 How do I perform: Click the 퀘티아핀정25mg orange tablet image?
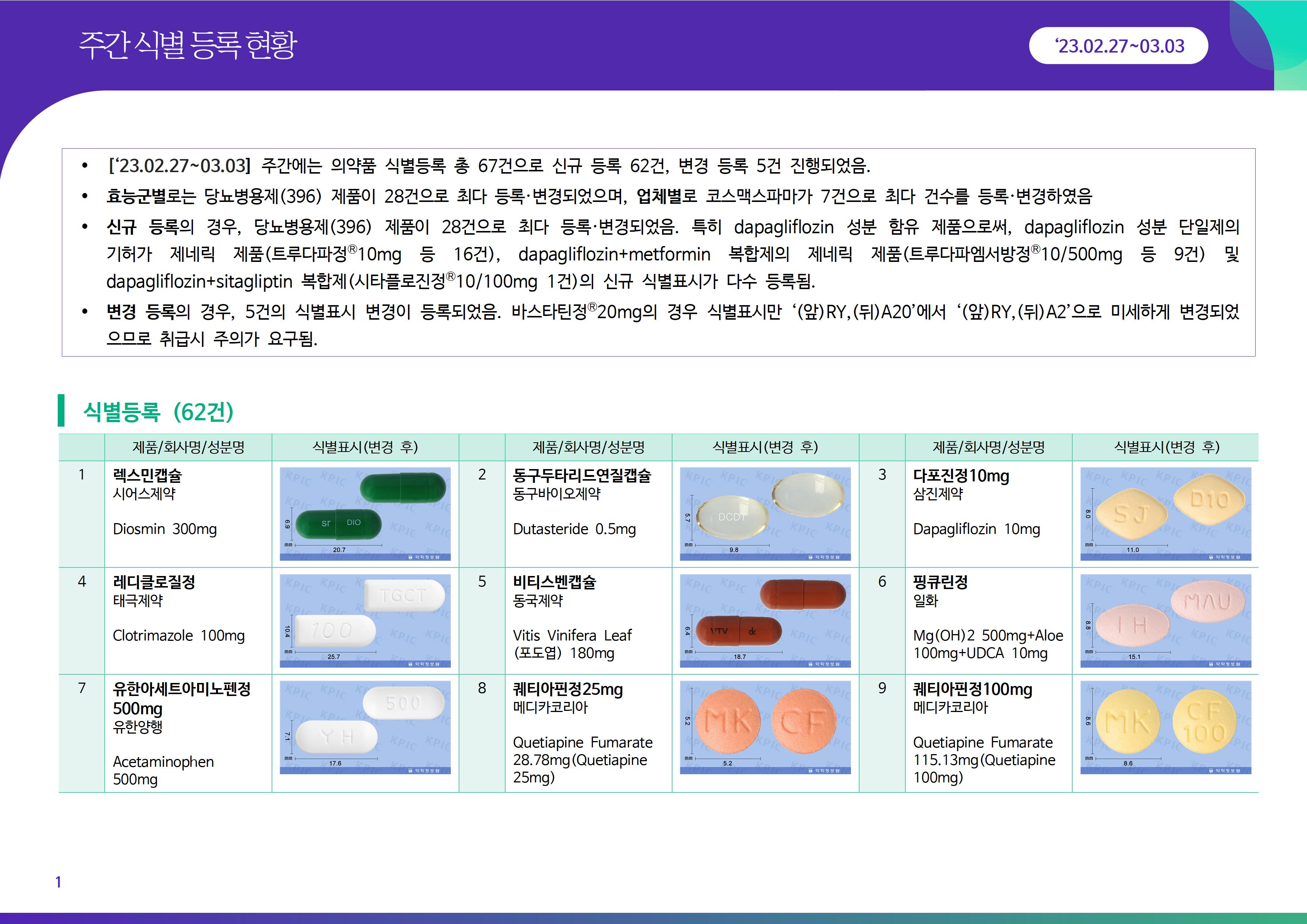tap(765, 727)
